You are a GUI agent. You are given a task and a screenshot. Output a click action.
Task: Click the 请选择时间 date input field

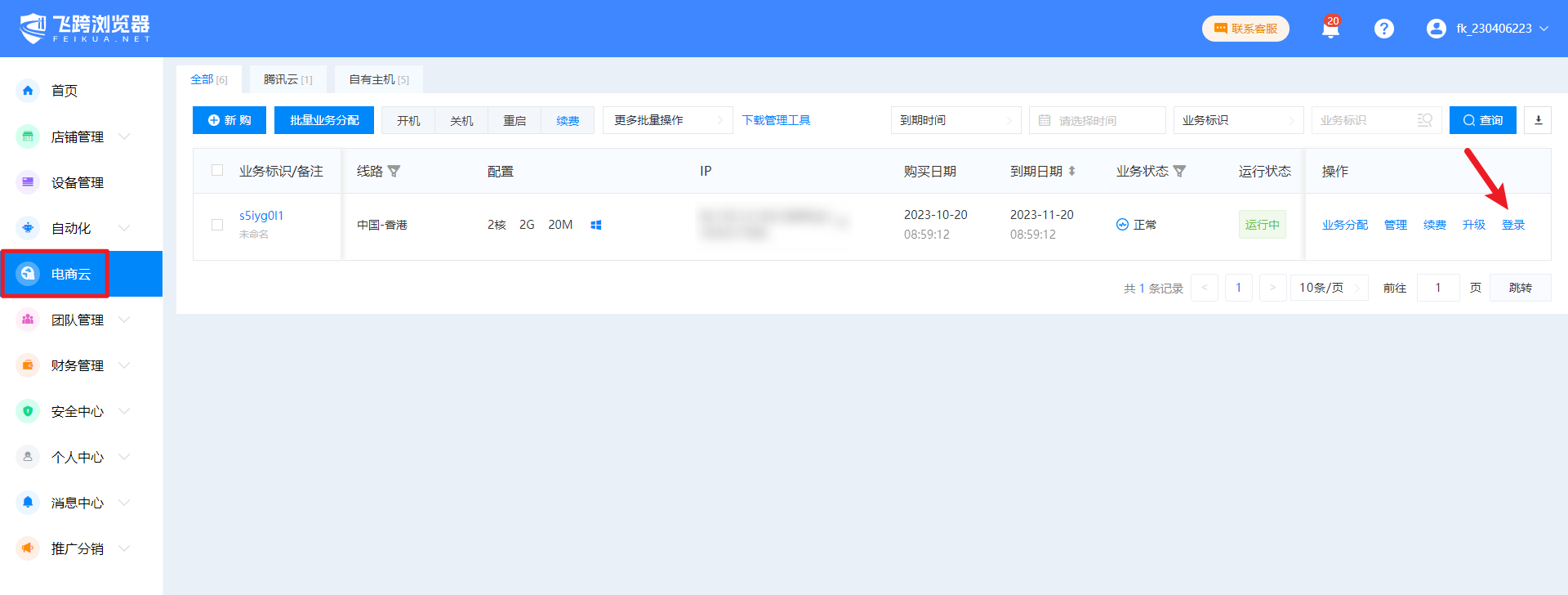click(x=1097, y=120)
